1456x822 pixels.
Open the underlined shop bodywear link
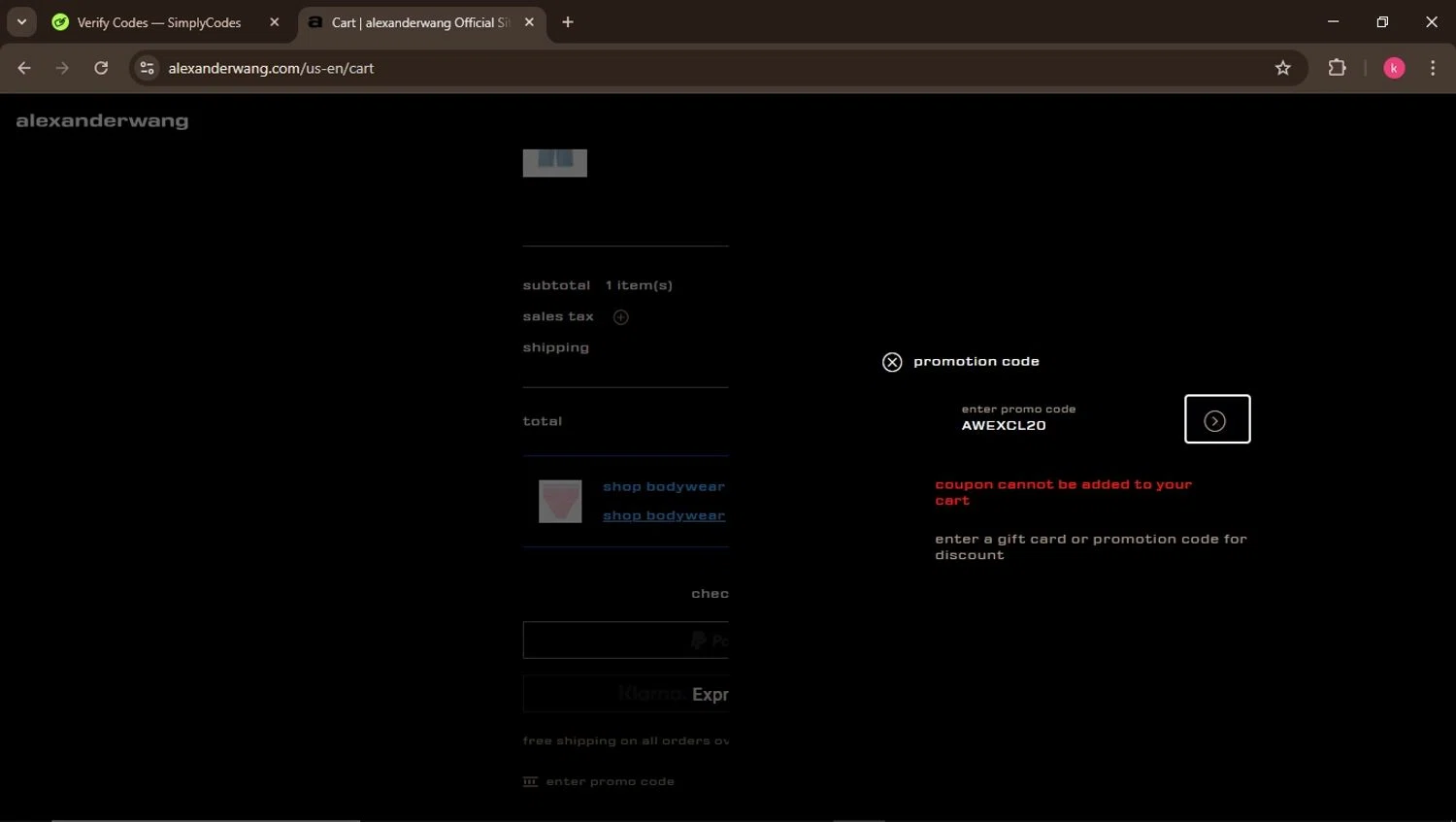point(664,515)
